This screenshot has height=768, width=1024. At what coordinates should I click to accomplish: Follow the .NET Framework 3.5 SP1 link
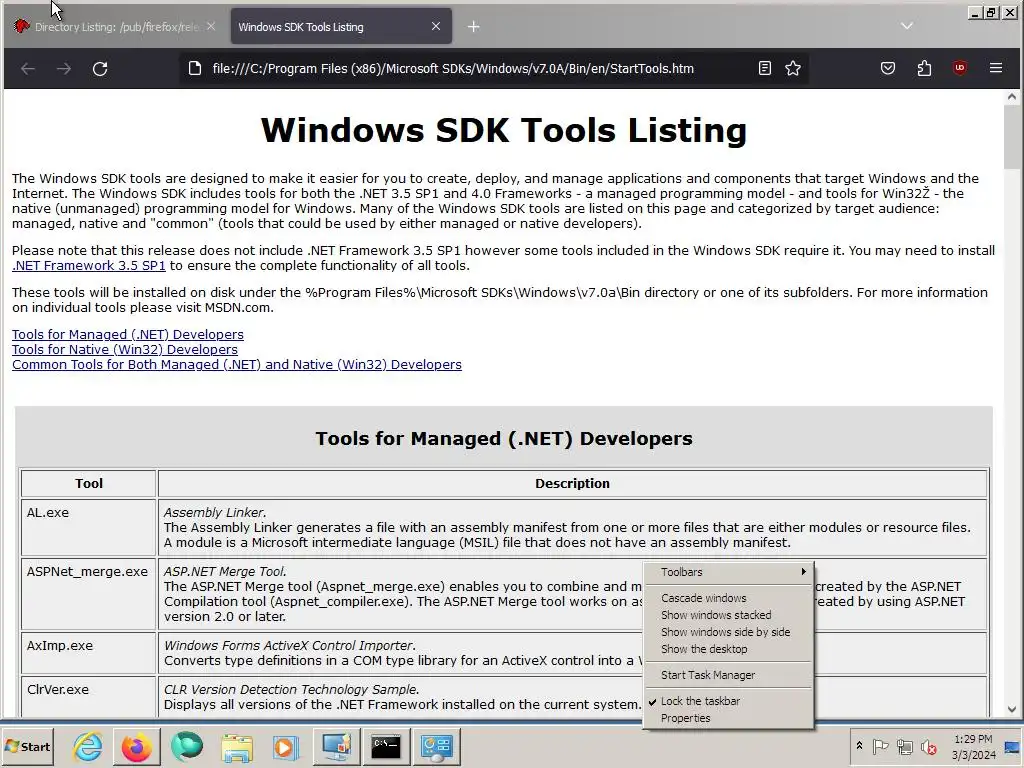tap(89, 266)
